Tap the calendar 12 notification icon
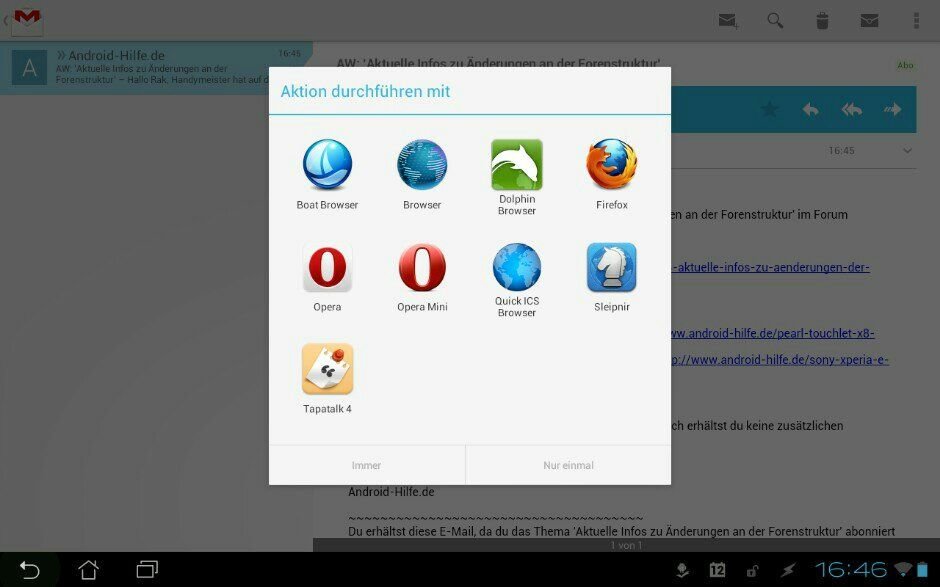 point(717,570)
